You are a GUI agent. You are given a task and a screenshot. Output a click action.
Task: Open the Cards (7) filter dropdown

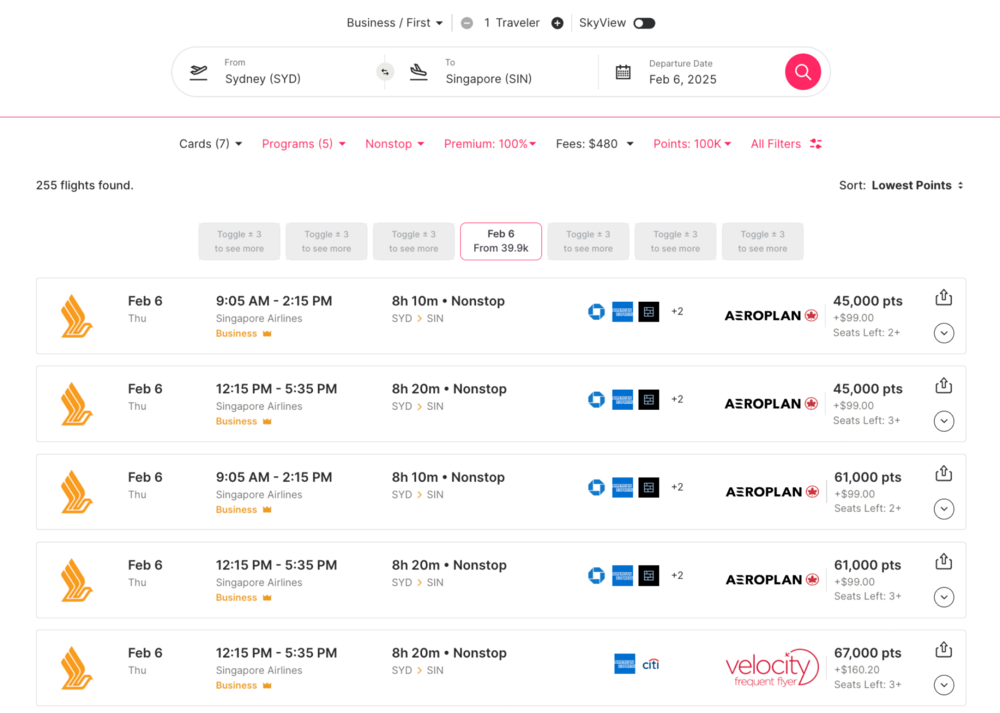click(x=210, y=144)
